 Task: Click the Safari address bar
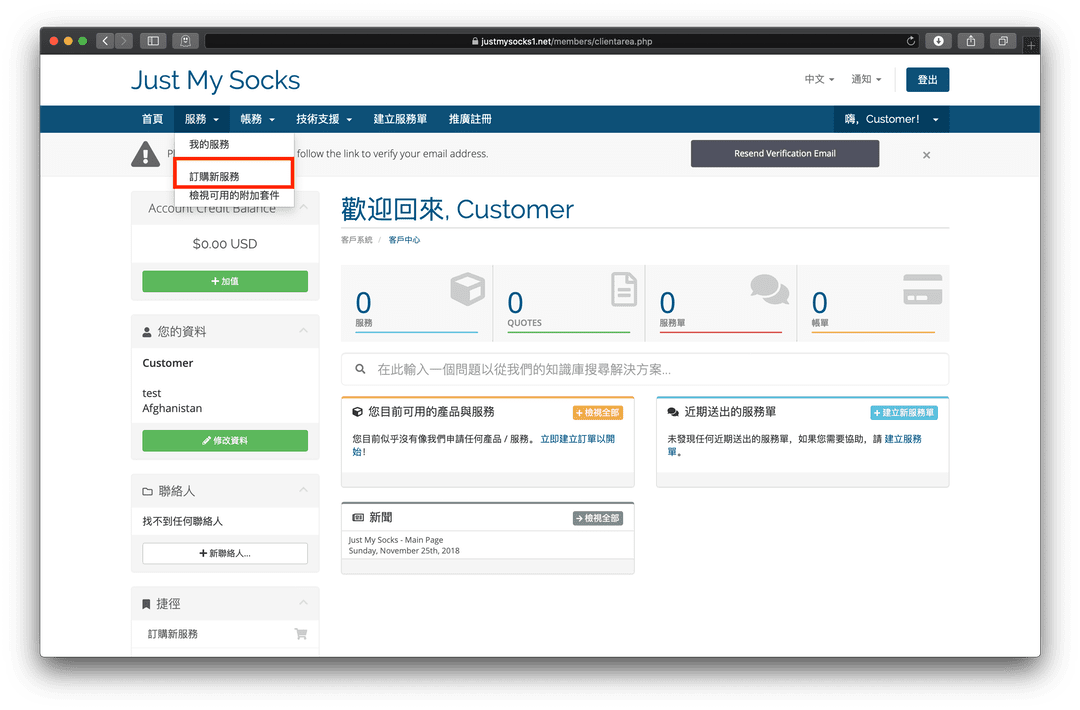562,41
